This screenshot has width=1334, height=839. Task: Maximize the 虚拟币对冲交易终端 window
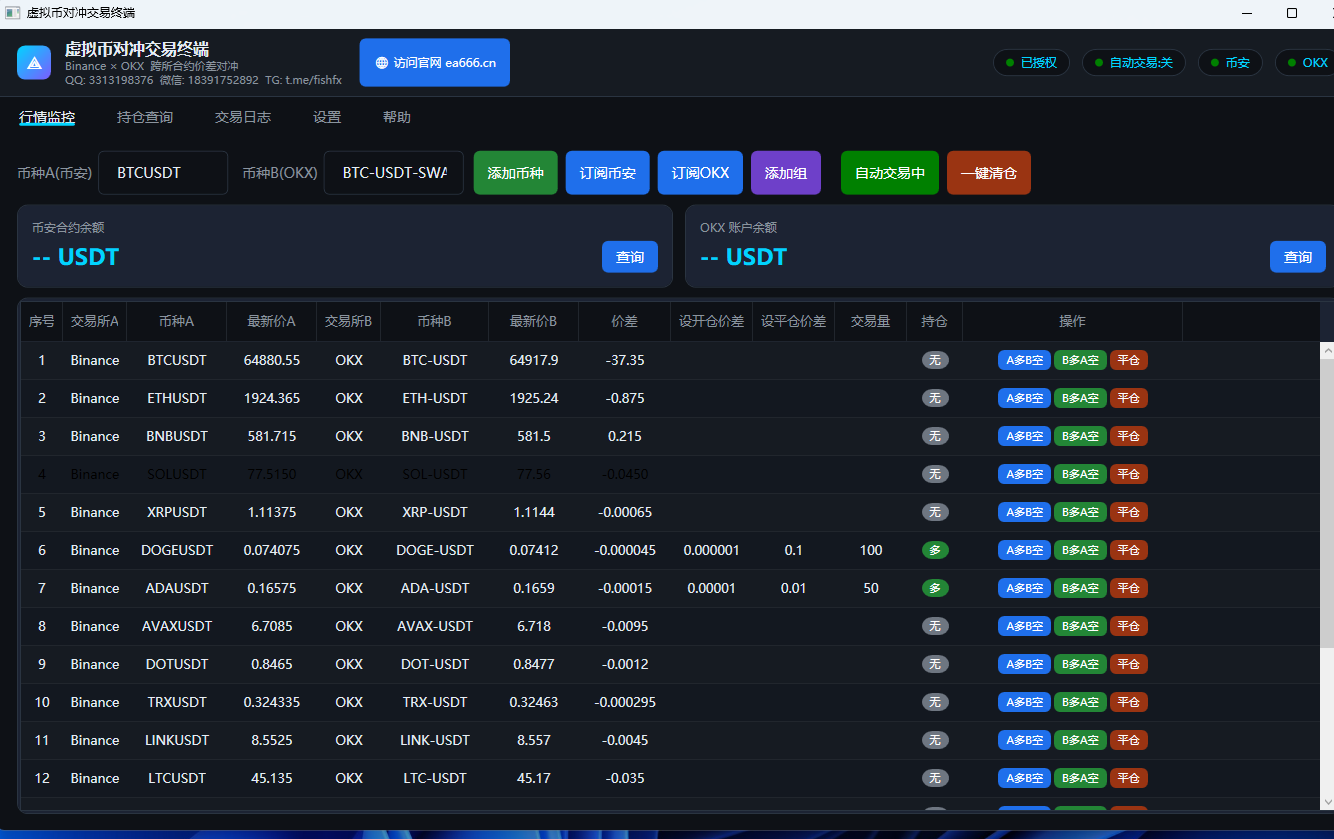[x=1292, y=12]
